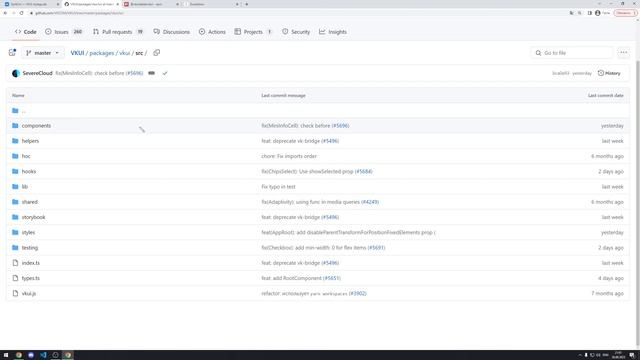
Task: Go to parent directory row
Action: coord(318,111)
